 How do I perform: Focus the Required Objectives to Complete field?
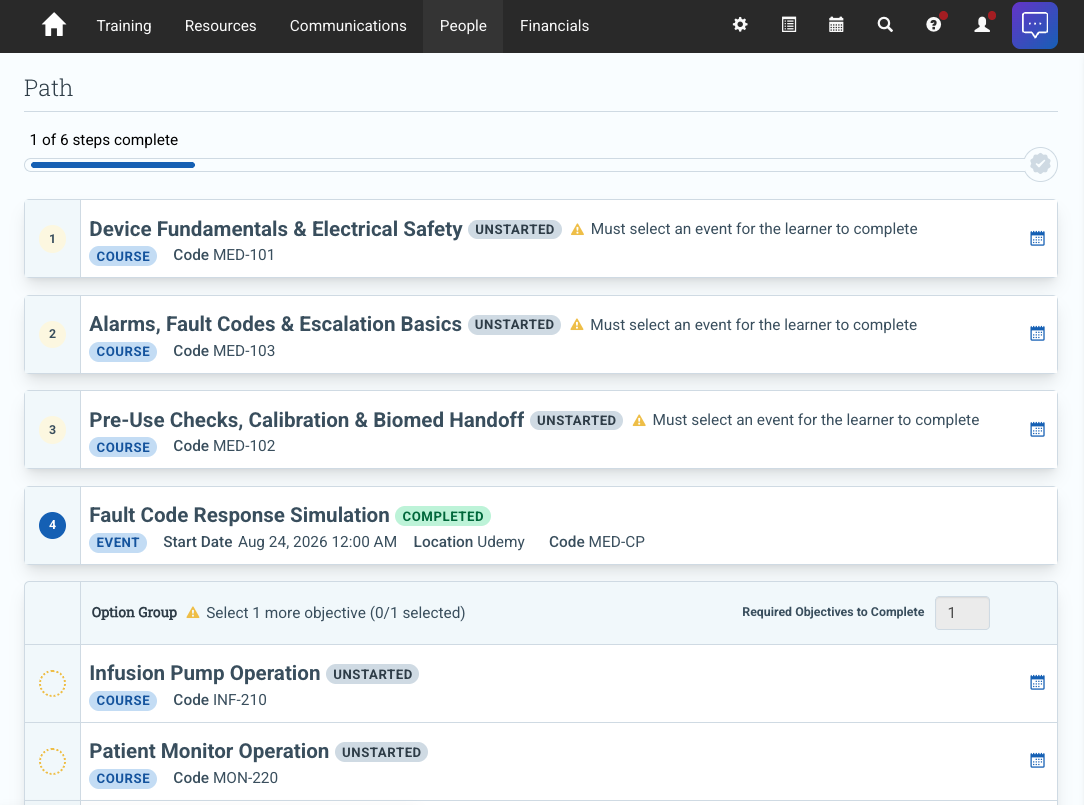pos(962,613)
